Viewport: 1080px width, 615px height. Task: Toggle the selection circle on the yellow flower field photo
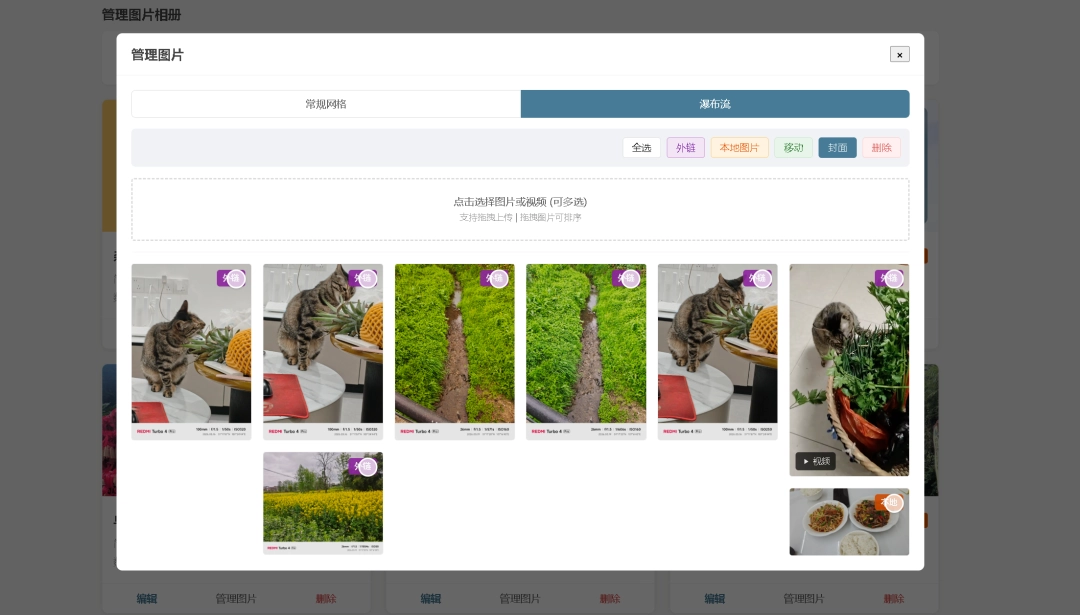367,467
